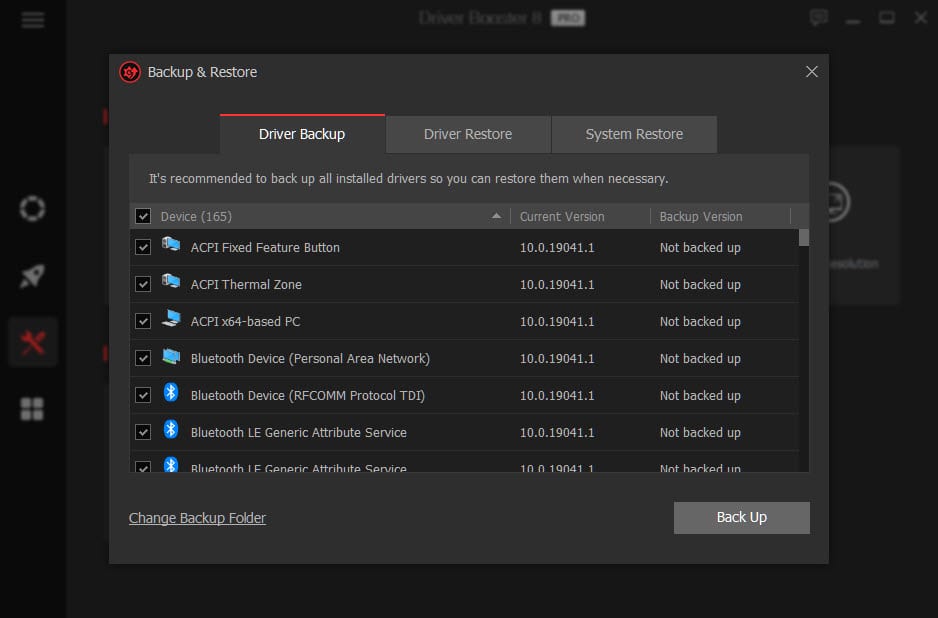
Task: Open the Change Backup Folder link
Action: coord(197,518)
